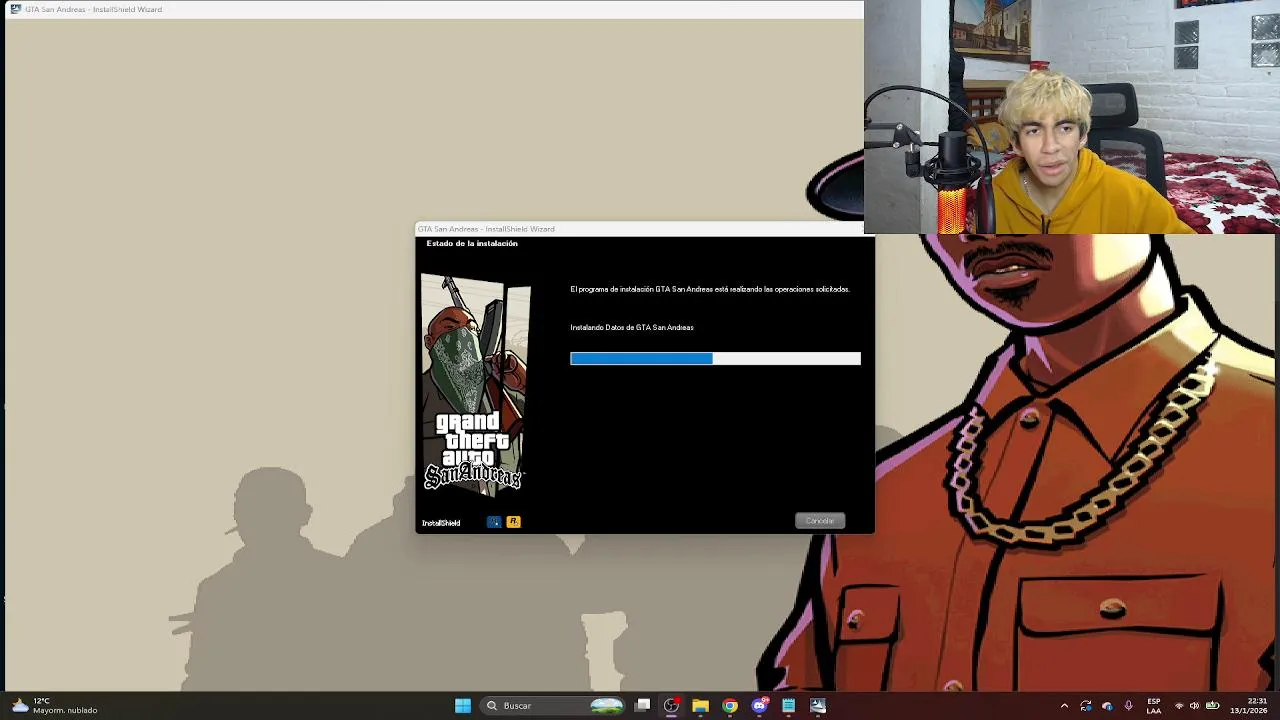
Task: Click the Cancelar button in the installer
Action: tap(820, 521)
